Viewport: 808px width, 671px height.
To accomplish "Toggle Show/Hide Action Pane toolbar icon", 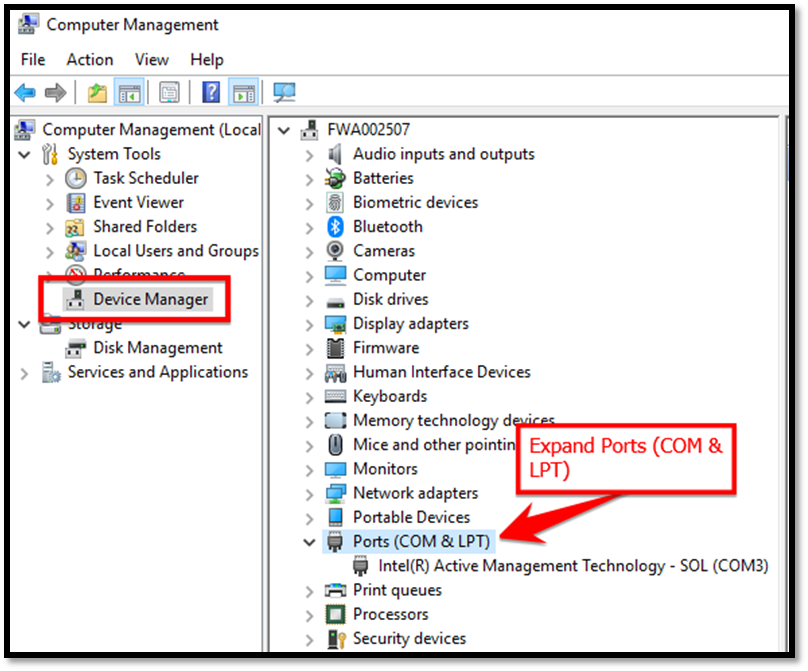I will 243,93.
